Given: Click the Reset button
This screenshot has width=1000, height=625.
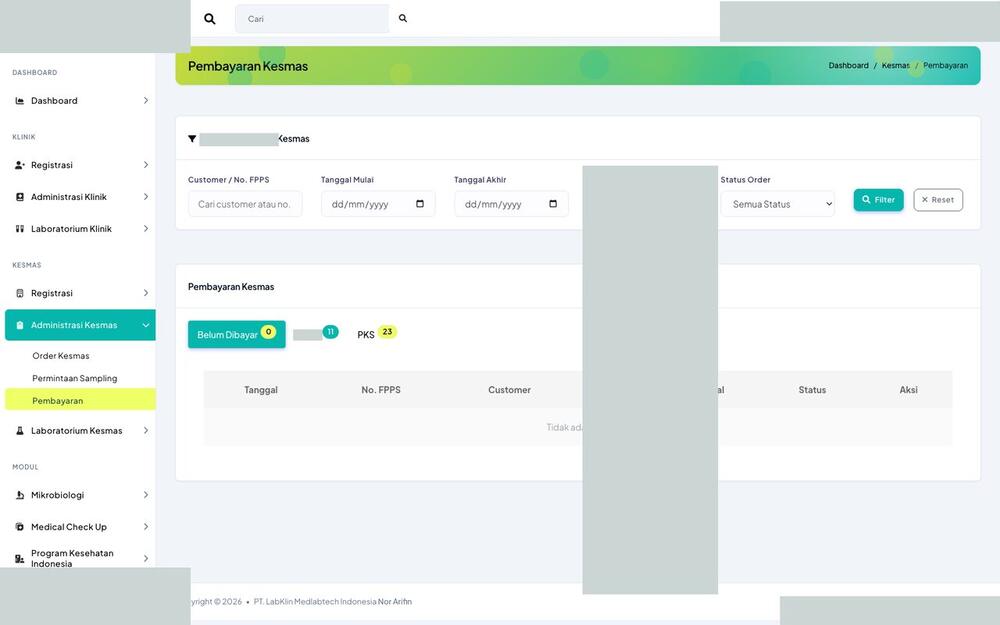Looking at the screenshot, I should 938,200.
